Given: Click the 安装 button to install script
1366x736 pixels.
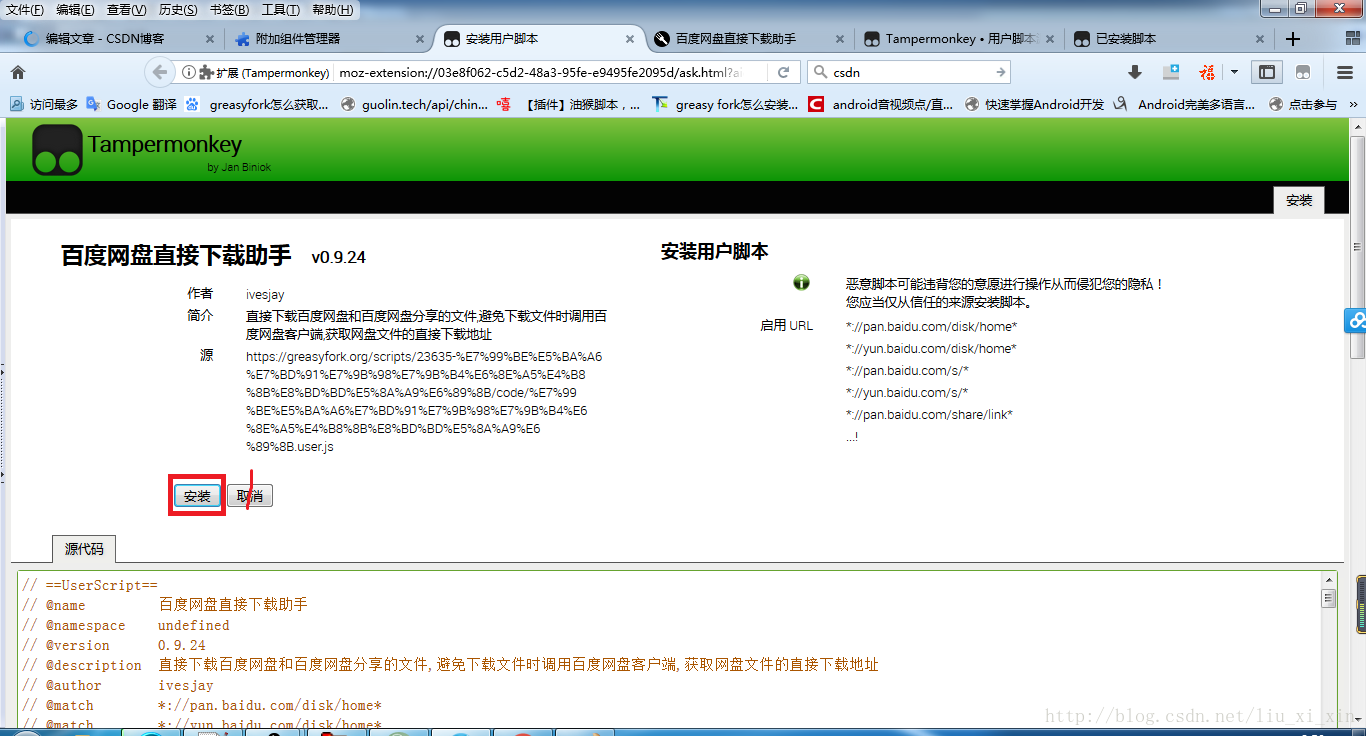Looking at the screenshot, I should pos(198,496).
